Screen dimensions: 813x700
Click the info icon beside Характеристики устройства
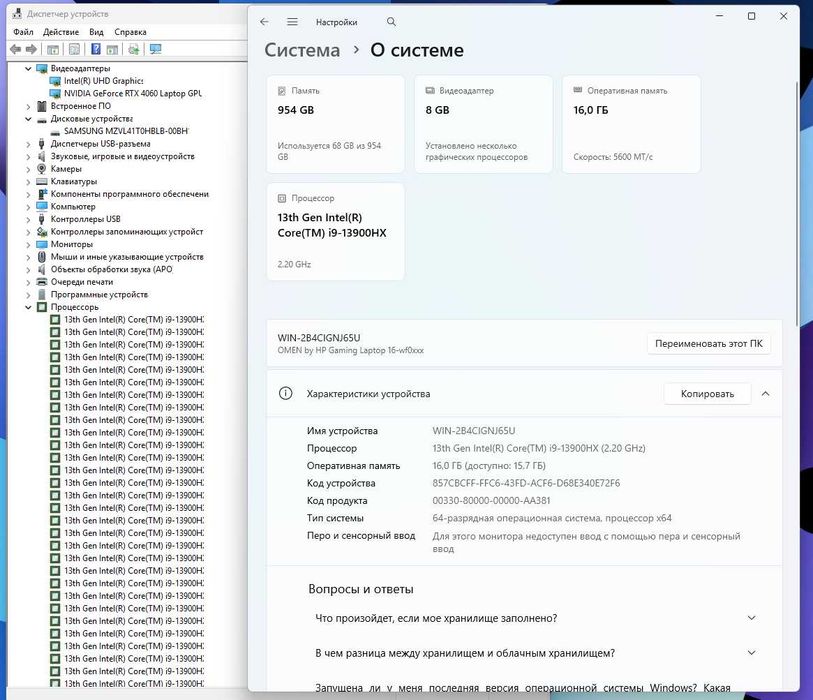pos(286,394)
